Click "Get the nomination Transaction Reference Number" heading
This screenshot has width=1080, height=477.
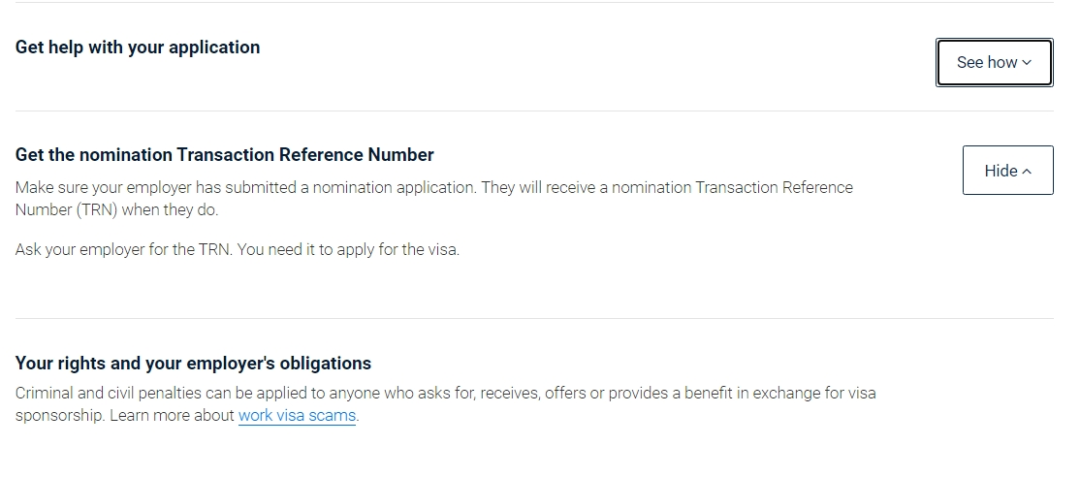[x=225, y=155]
